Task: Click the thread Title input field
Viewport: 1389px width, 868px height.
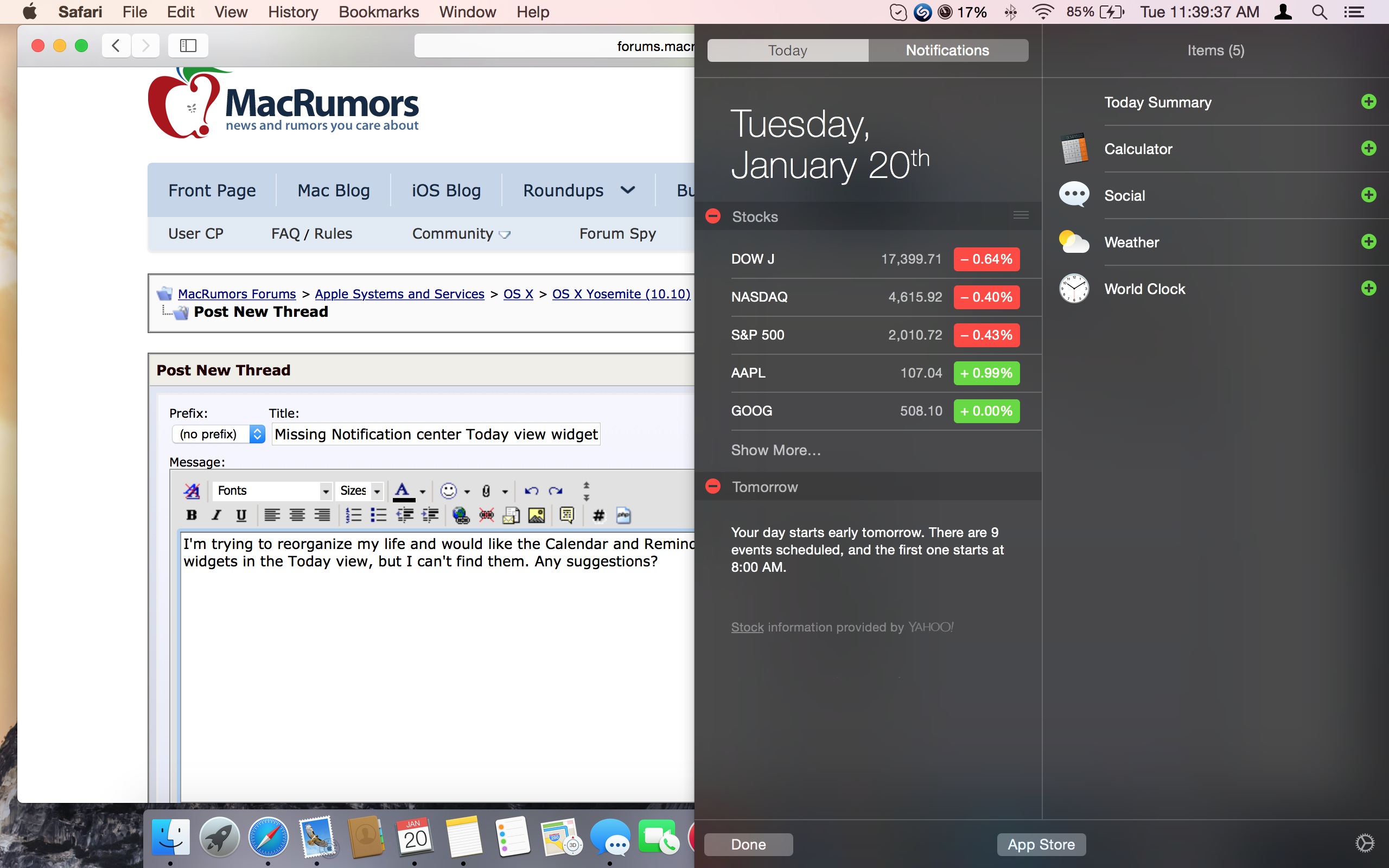Action: [436, 434]
